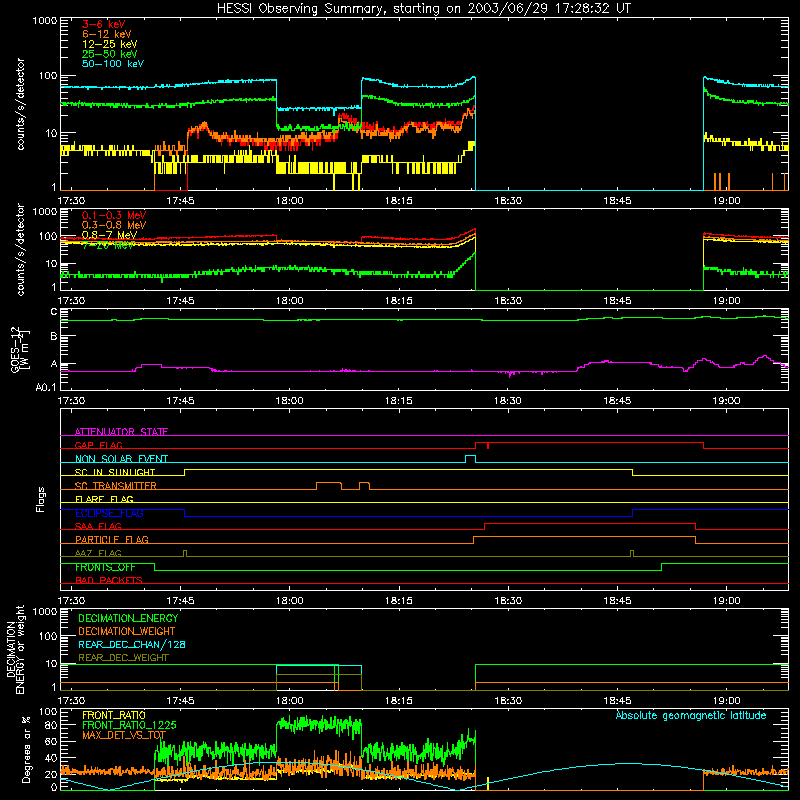Select the GAP_FLAG label
This screenshot has width=800, height=800.
(x=98, y=445)
